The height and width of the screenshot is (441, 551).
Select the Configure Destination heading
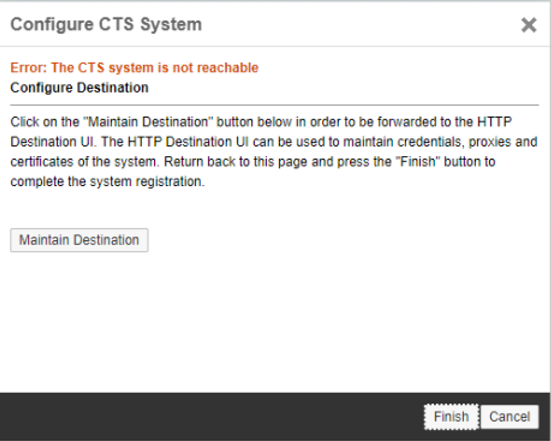click(79, 87)
